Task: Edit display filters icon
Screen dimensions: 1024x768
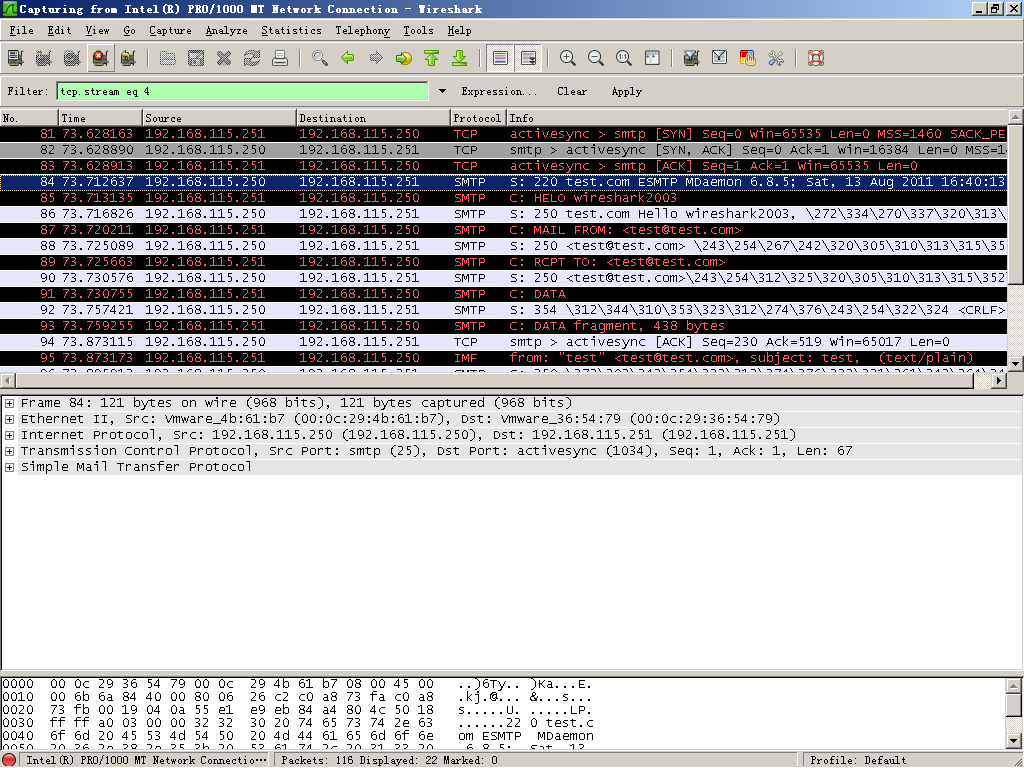Action: [719, 58]
